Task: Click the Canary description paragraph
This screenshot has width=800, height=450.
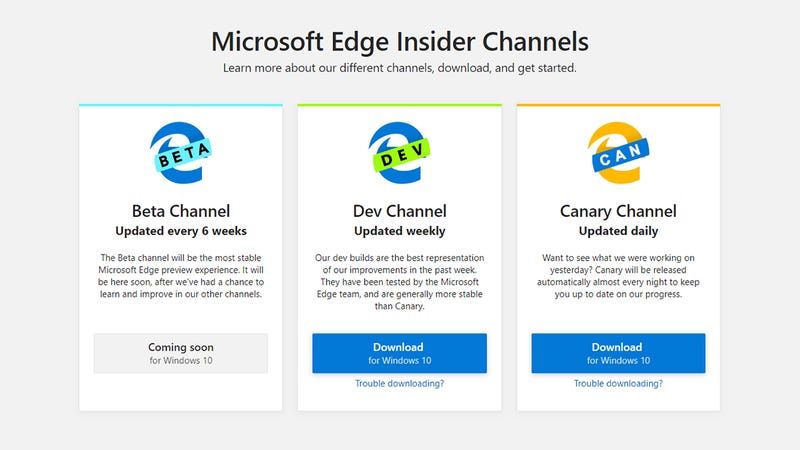Action: click(x=618, y=276)
